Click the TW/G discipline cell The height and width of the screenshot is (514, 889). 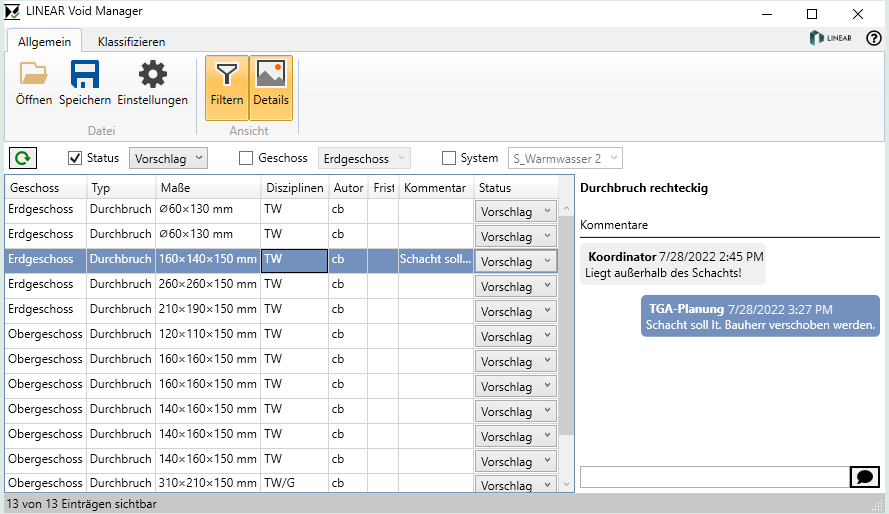pos(295,483)
